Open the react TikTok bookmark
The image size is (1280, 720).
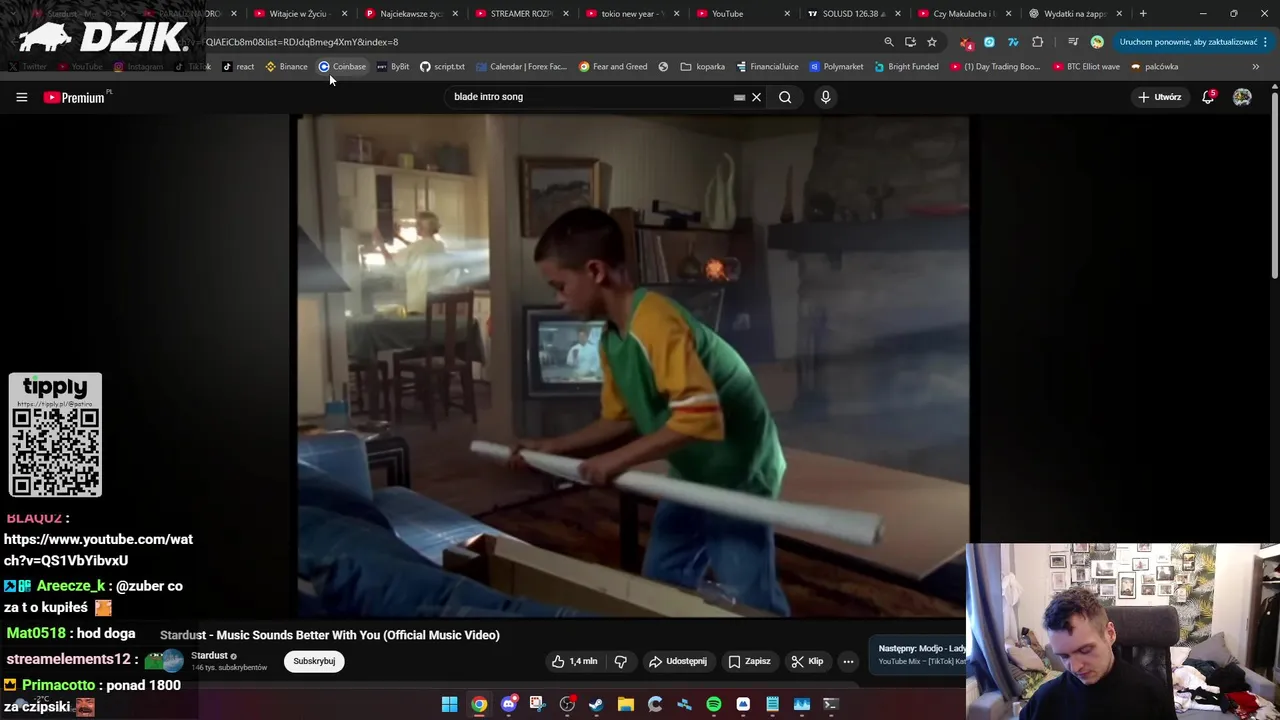[x=238, y=67]
